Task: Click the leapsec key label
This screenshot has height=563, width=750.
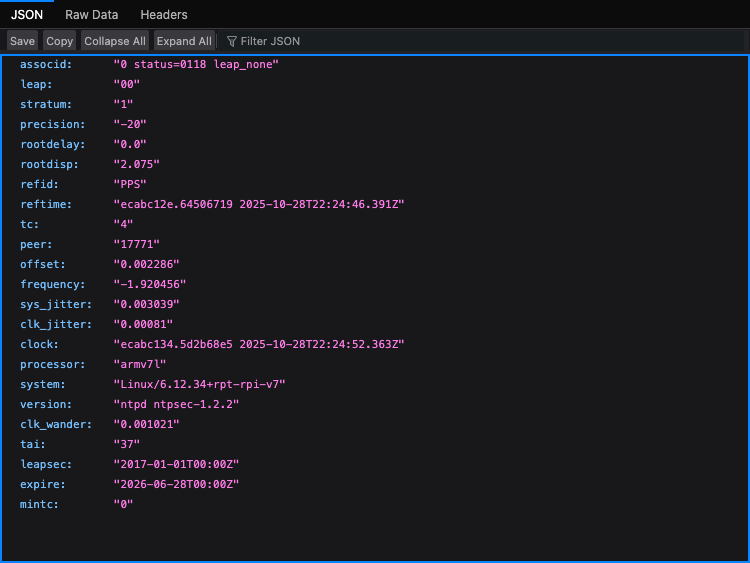Action: pyautogui.click(x=46, y=464)
